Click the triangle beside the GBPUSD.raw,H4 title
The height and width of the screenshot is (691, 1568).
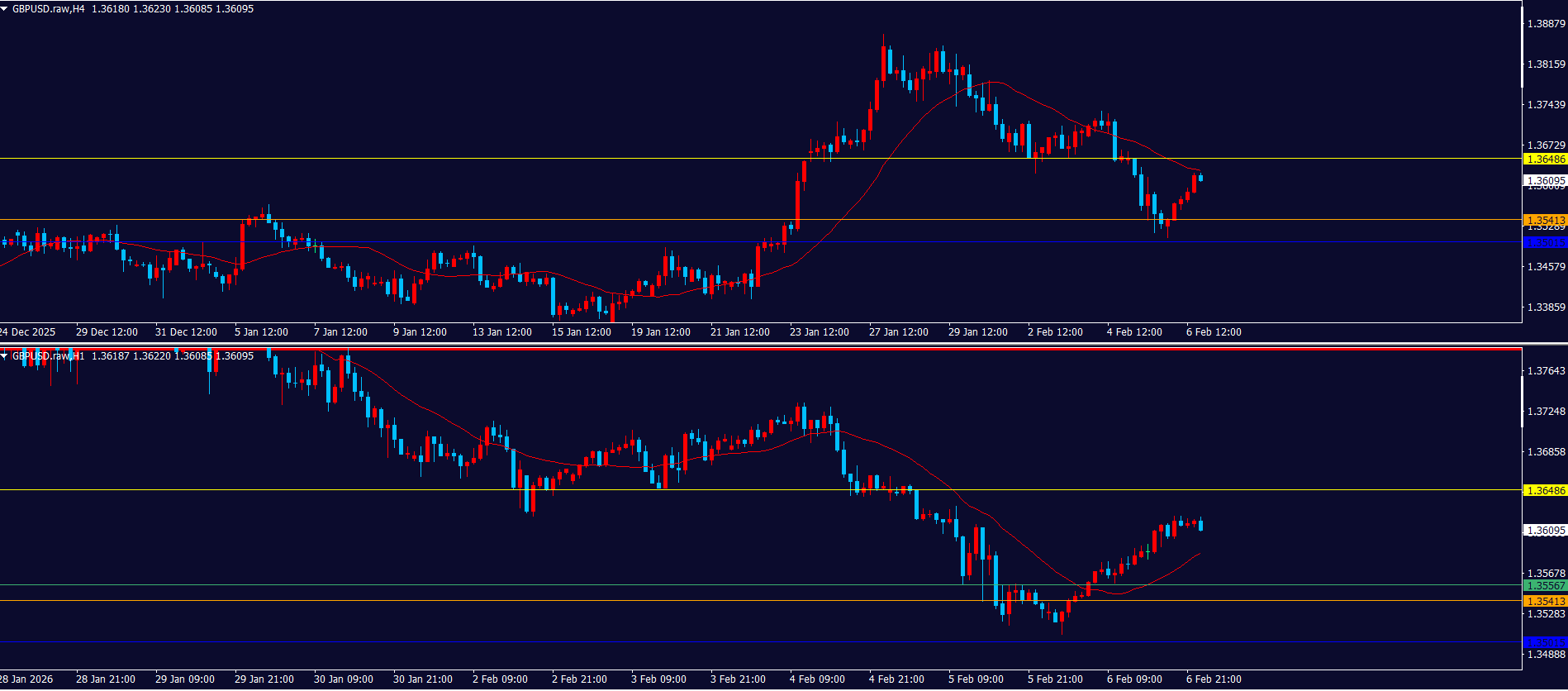point(5,9)
